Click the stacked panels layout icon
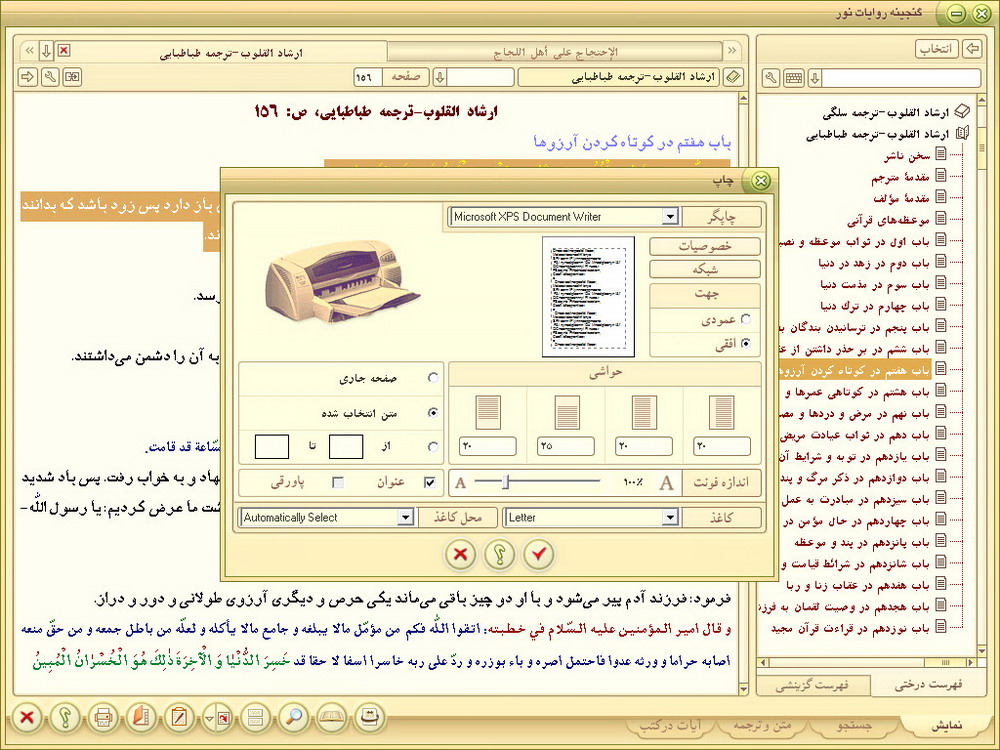This screenshot has width=1000, height=750. [x=256, y=718]
